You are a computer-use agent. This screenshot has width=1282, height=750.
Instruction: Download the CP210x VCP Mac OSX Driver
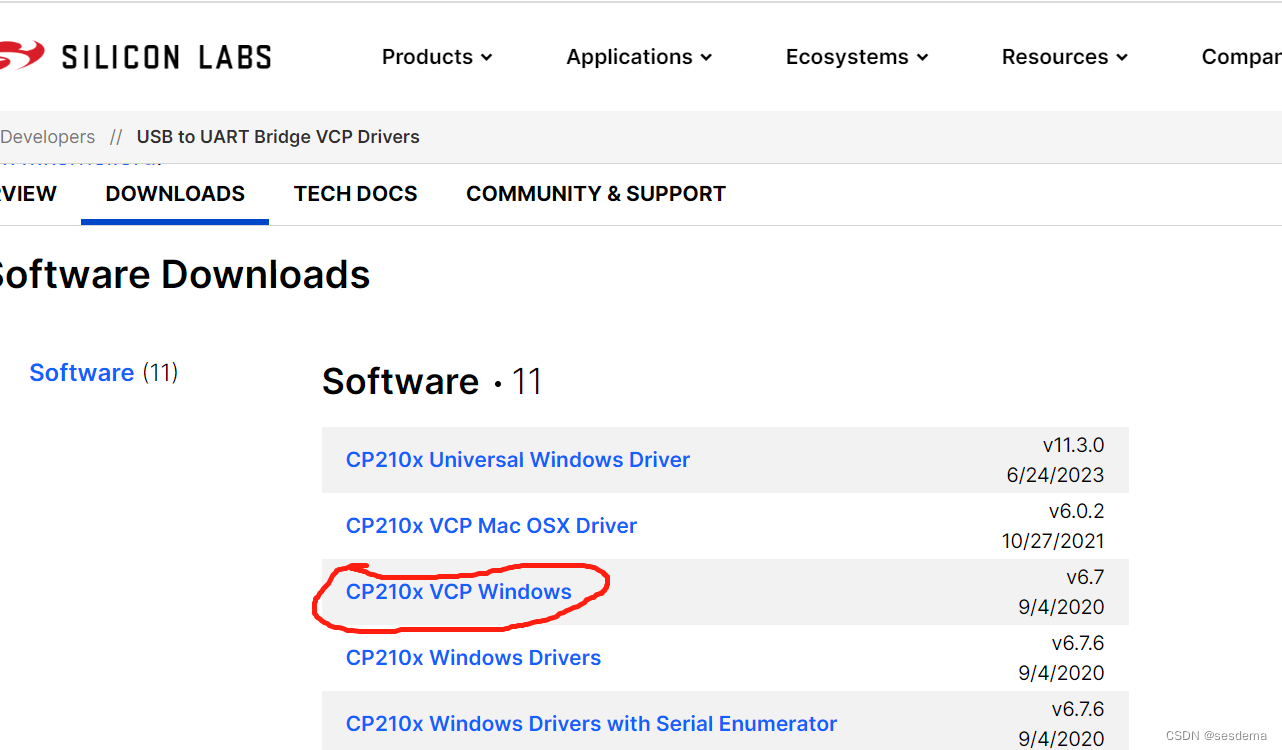492,525
